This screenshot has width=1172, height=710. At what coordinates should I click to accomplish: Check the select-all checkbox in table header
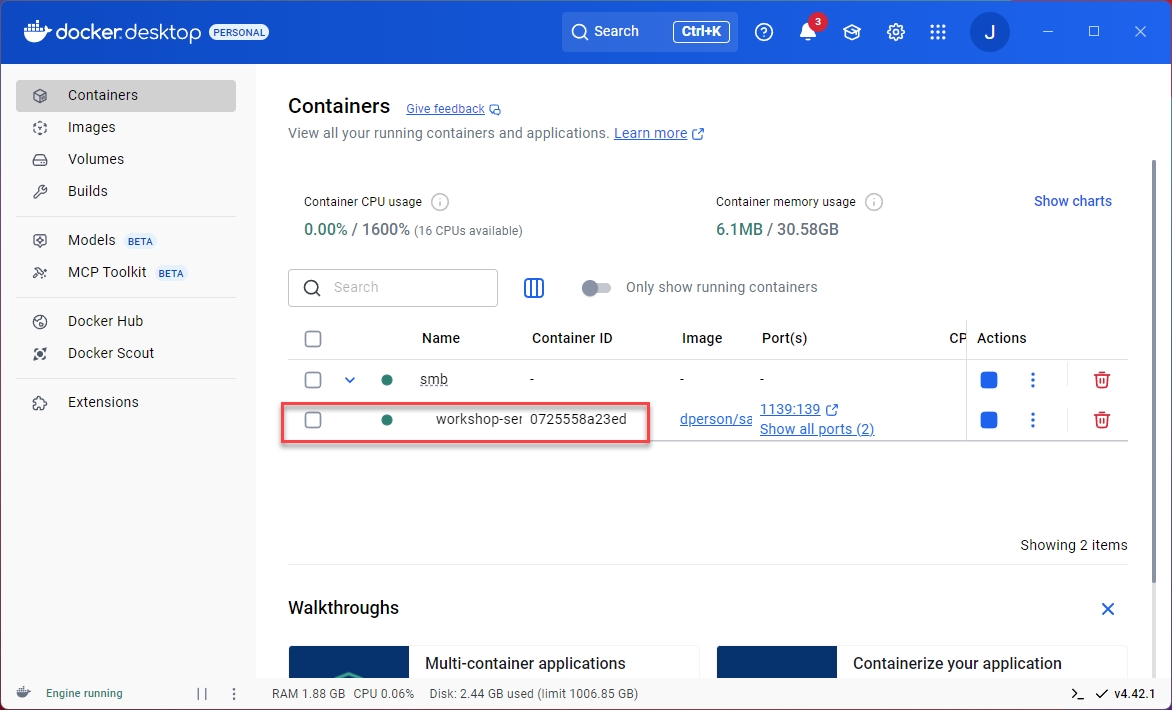[x=313, y=339]
